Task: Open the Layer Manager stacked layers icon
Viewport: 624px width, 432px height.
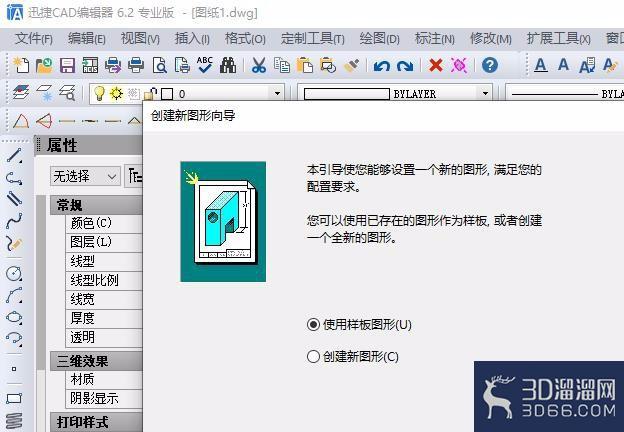Action: (21, 93)
